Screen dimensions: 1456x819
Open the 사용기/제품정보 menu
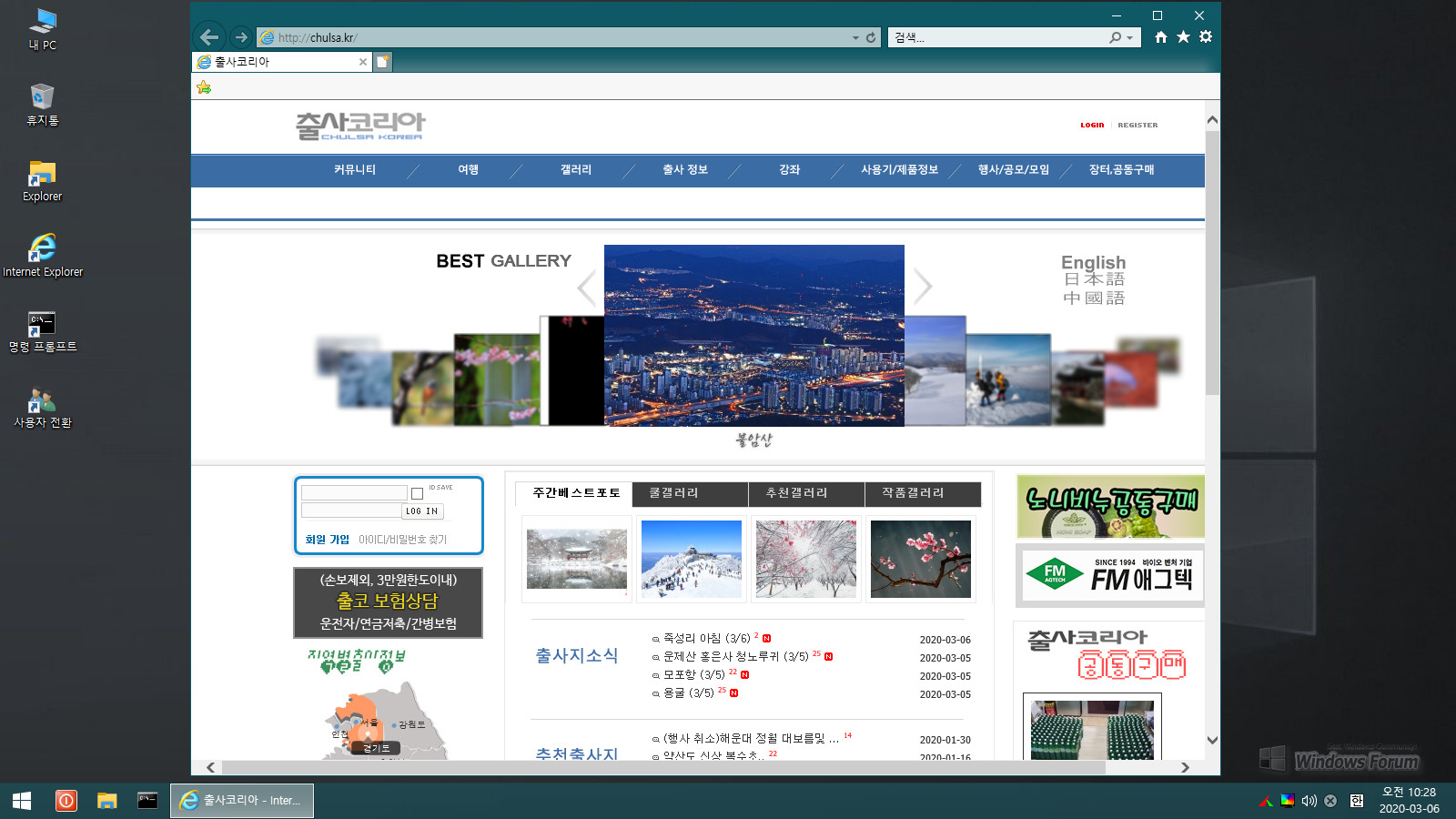tap(899, 170)
